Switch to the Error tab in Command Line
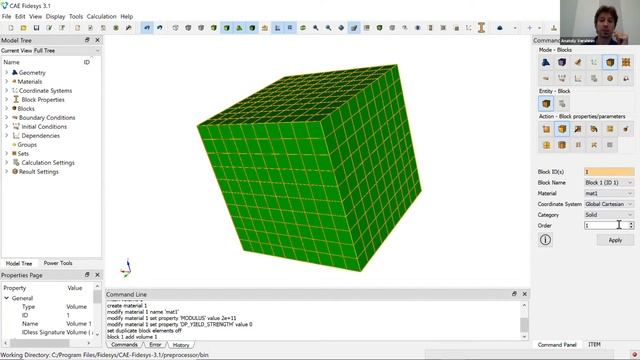640x360 pixels. click(155, 345)
